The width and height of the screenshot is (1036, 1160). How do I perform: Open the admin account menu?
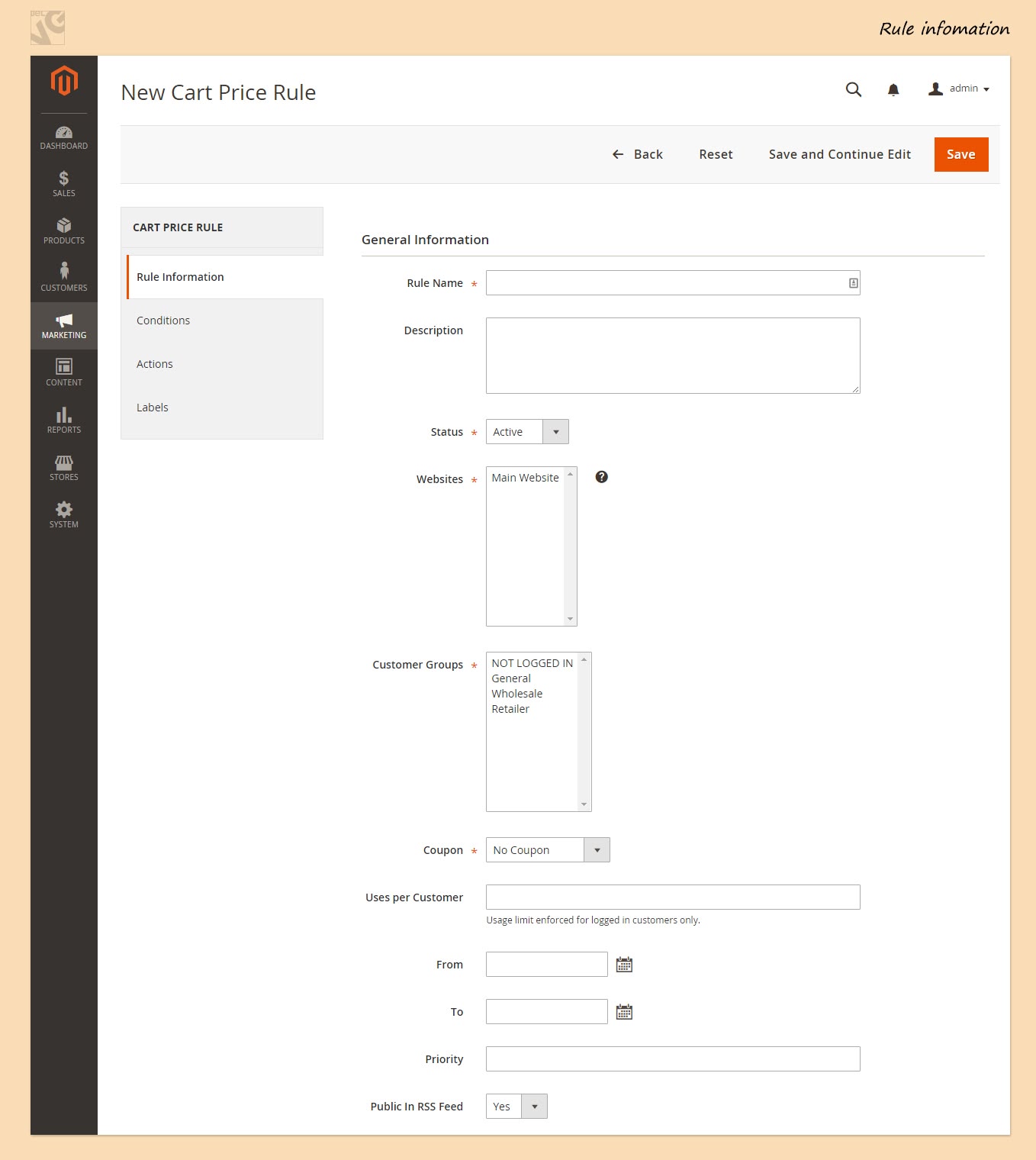[x=959, y=89]
